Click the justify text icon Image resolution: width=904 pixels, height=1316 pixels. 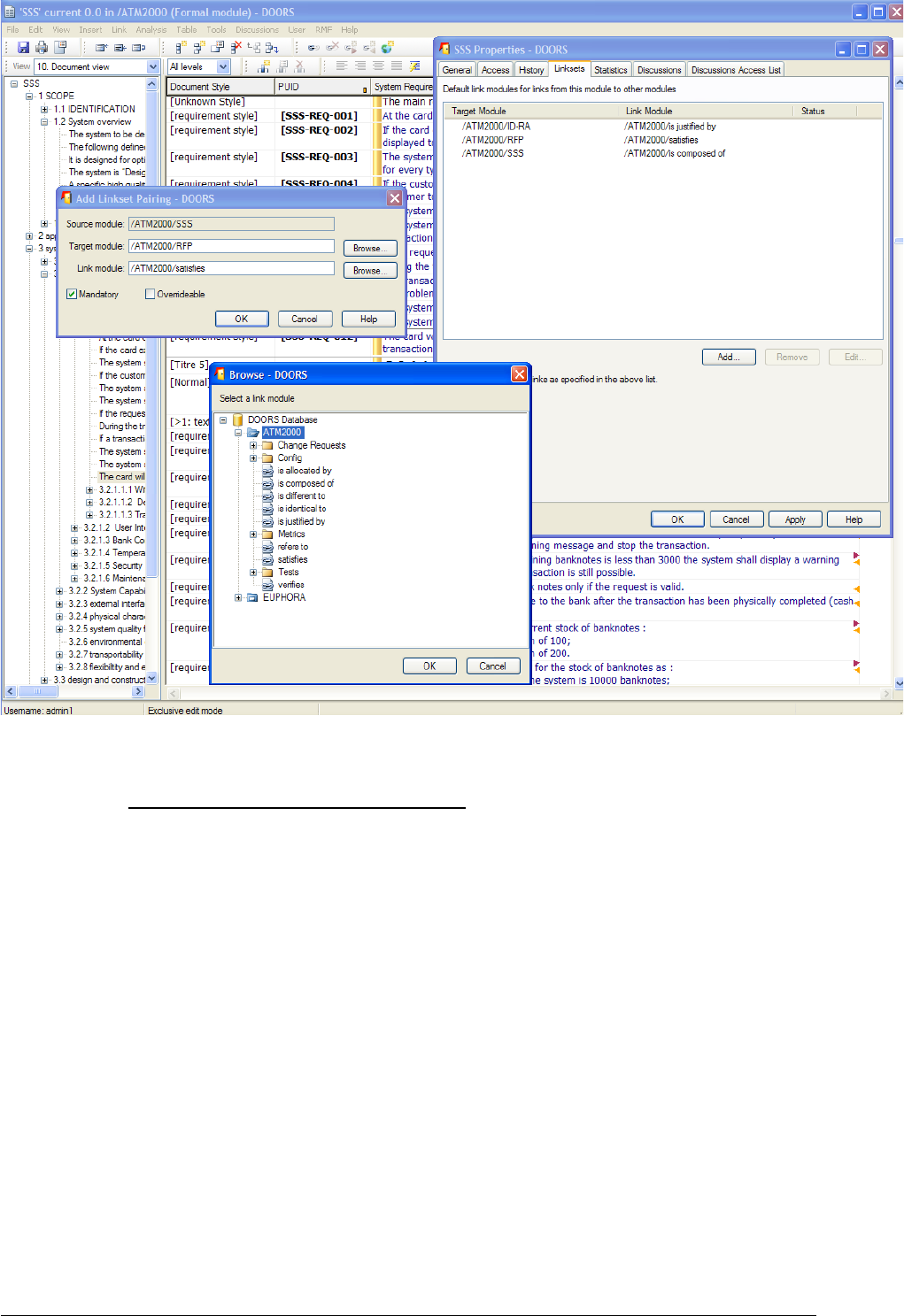pos(397,66)
